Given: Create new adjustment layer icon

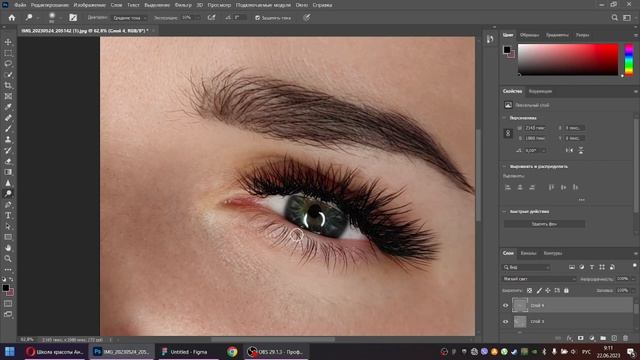Looking at the screenshot, I should 592,338.
